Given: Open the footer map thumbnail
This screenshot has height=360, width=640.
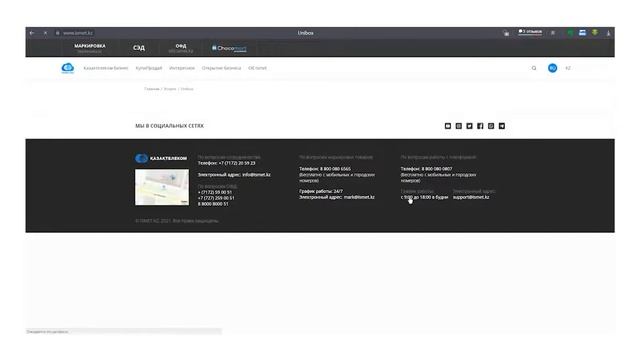Looking at the screenshot, I should 162,187.
